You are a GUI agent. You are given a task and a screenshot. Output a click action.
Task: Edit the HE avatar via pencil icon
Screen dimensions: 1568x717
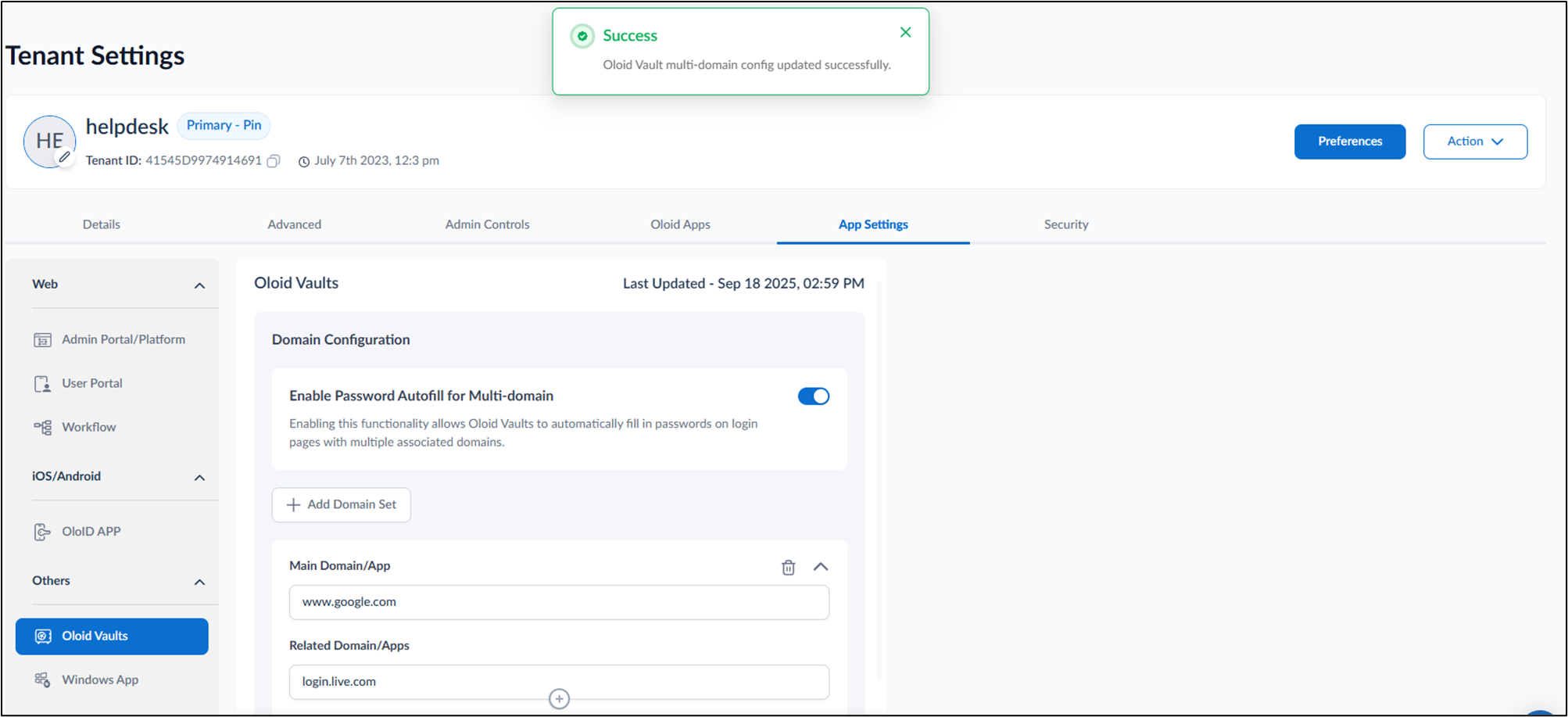point(65,157)
